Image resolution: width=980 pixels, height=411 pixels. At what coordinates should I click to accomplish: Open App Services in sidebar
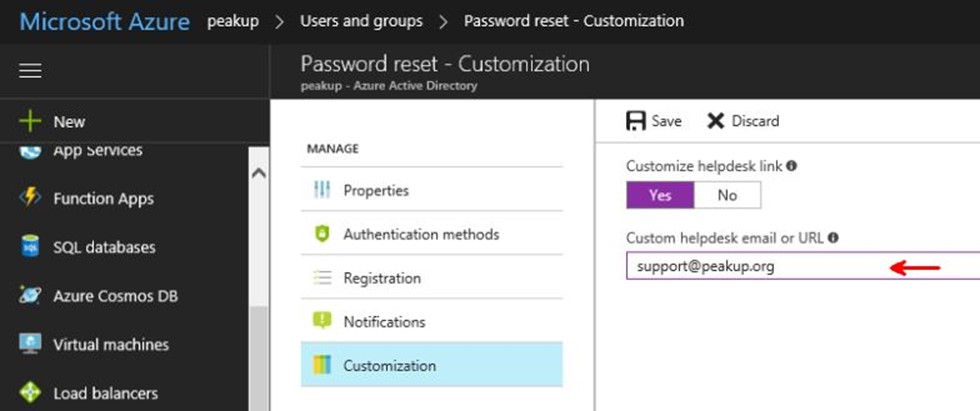point(98,151)
